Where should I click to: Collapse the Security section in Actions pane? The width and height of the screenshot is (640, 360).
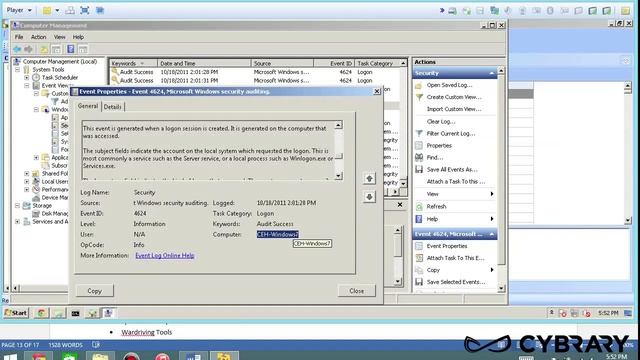click(491, 73)
